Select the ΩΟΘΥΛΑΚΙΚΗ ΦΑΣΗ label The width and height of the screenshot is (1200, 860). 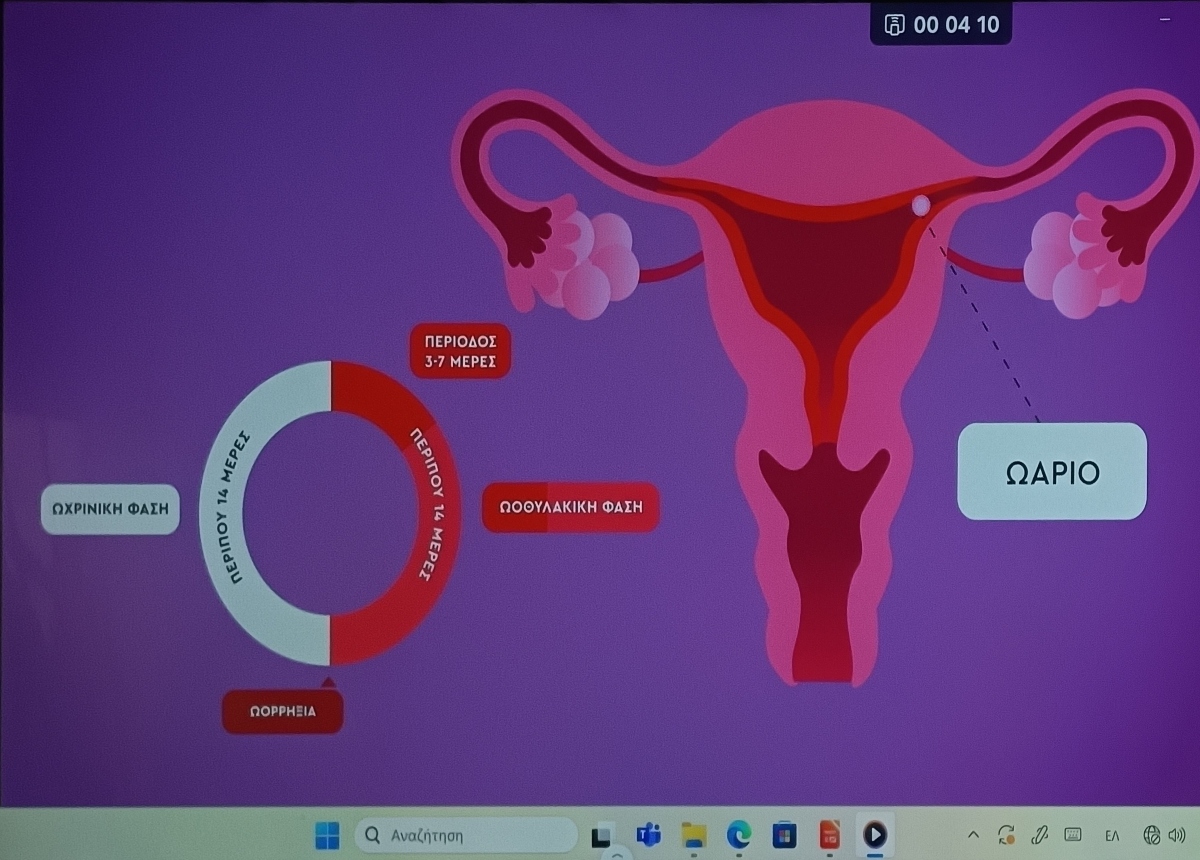tap(571, 508)
